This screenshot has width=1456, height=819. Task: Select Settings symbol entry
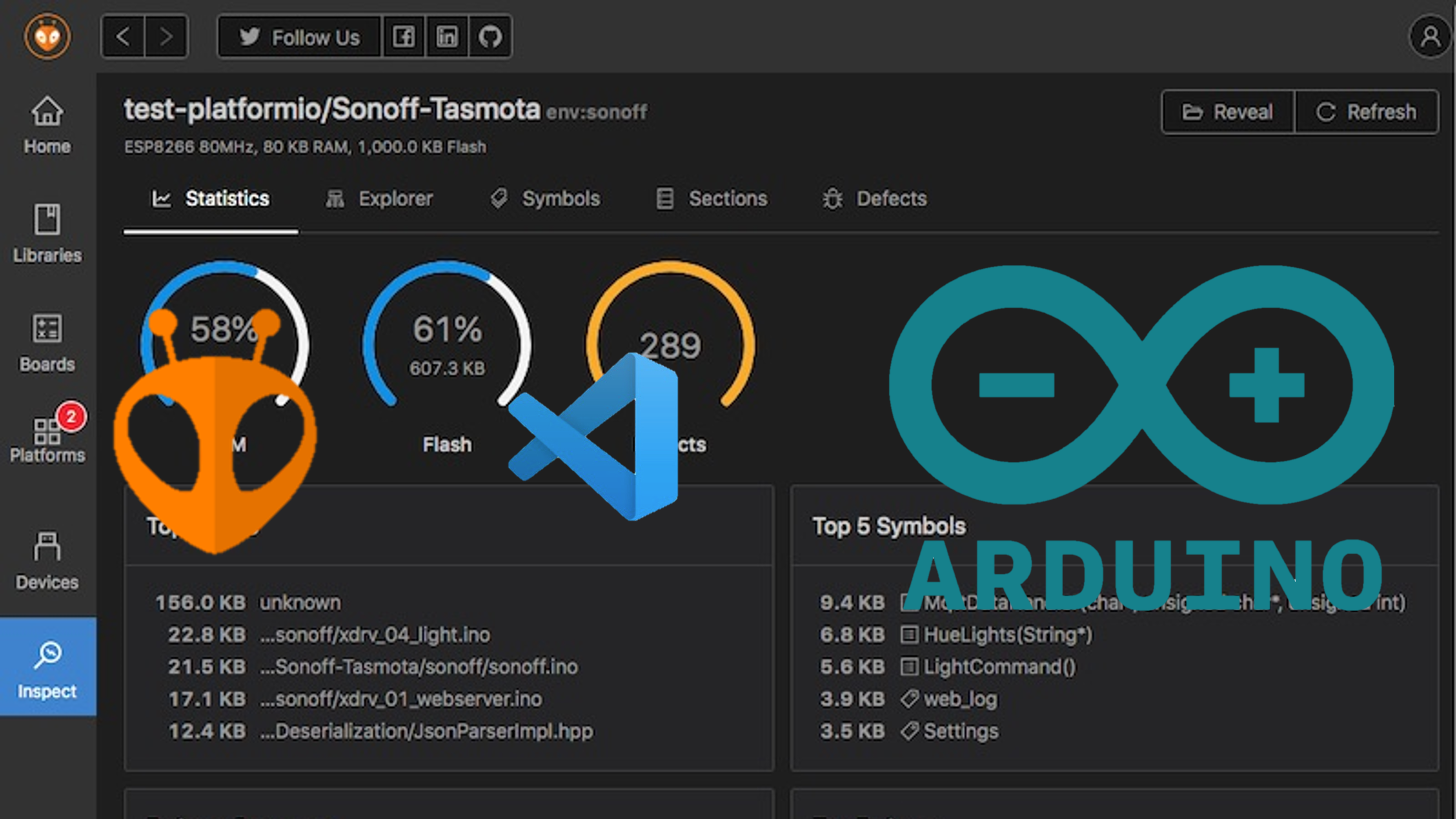[x=961, y=731]
